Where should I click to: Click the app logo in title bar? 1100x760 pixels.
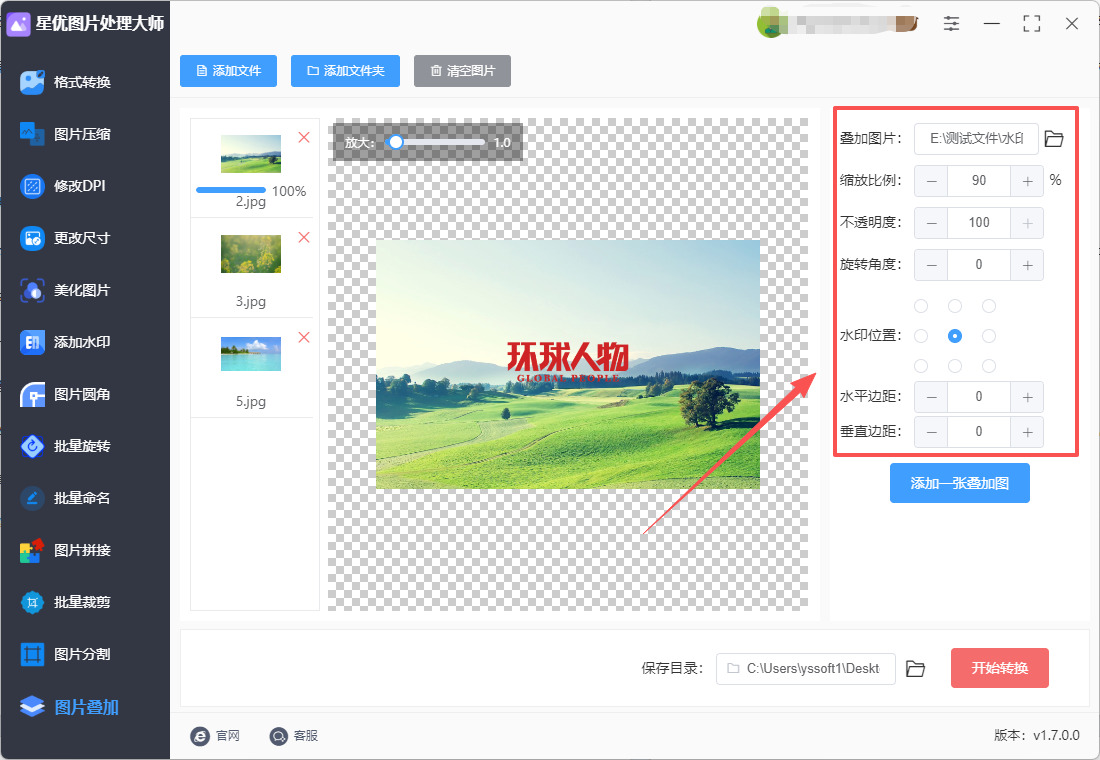(18, 24)
